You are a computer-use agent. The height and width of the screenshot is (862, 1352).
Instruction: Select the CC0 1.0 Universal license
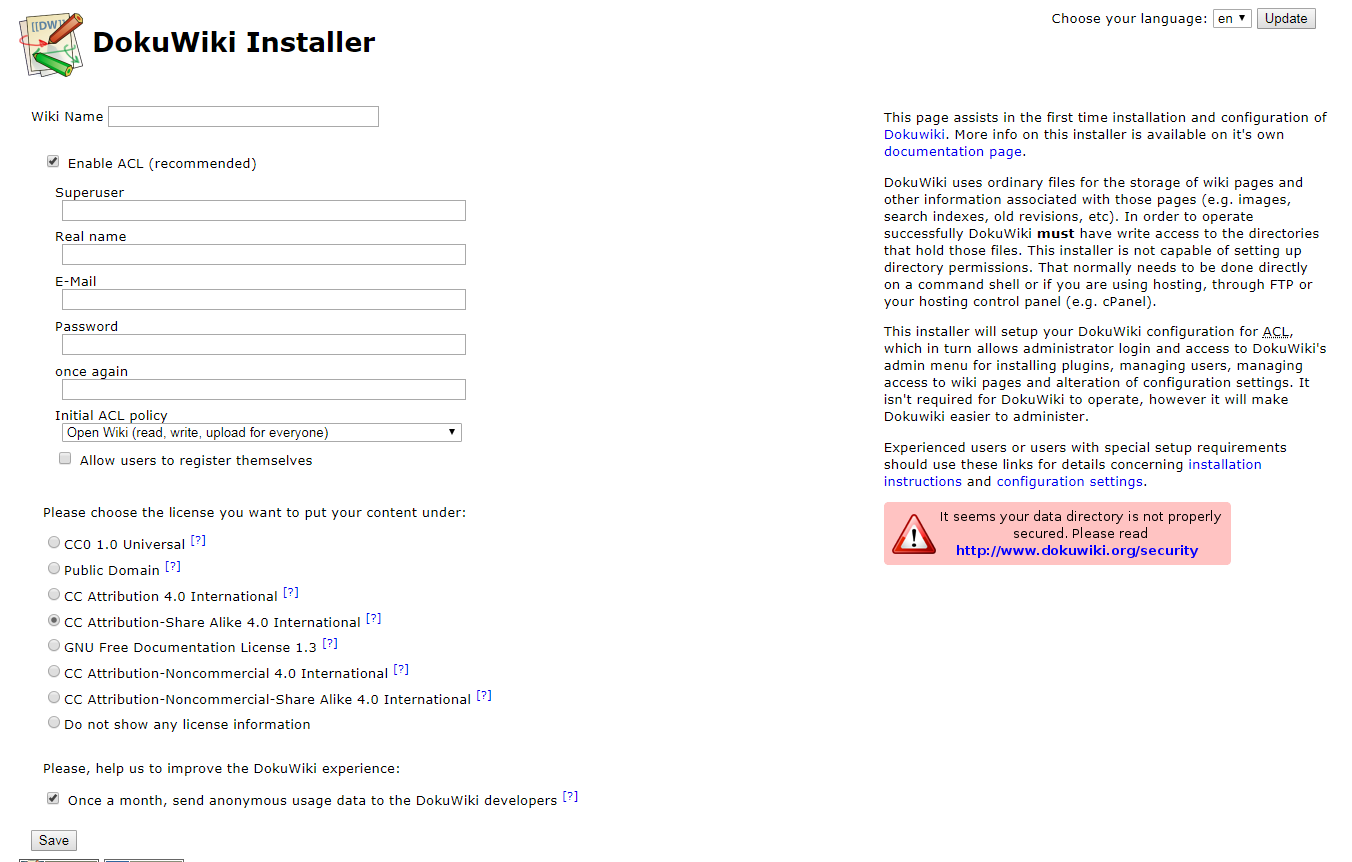[x=54, y=543]
